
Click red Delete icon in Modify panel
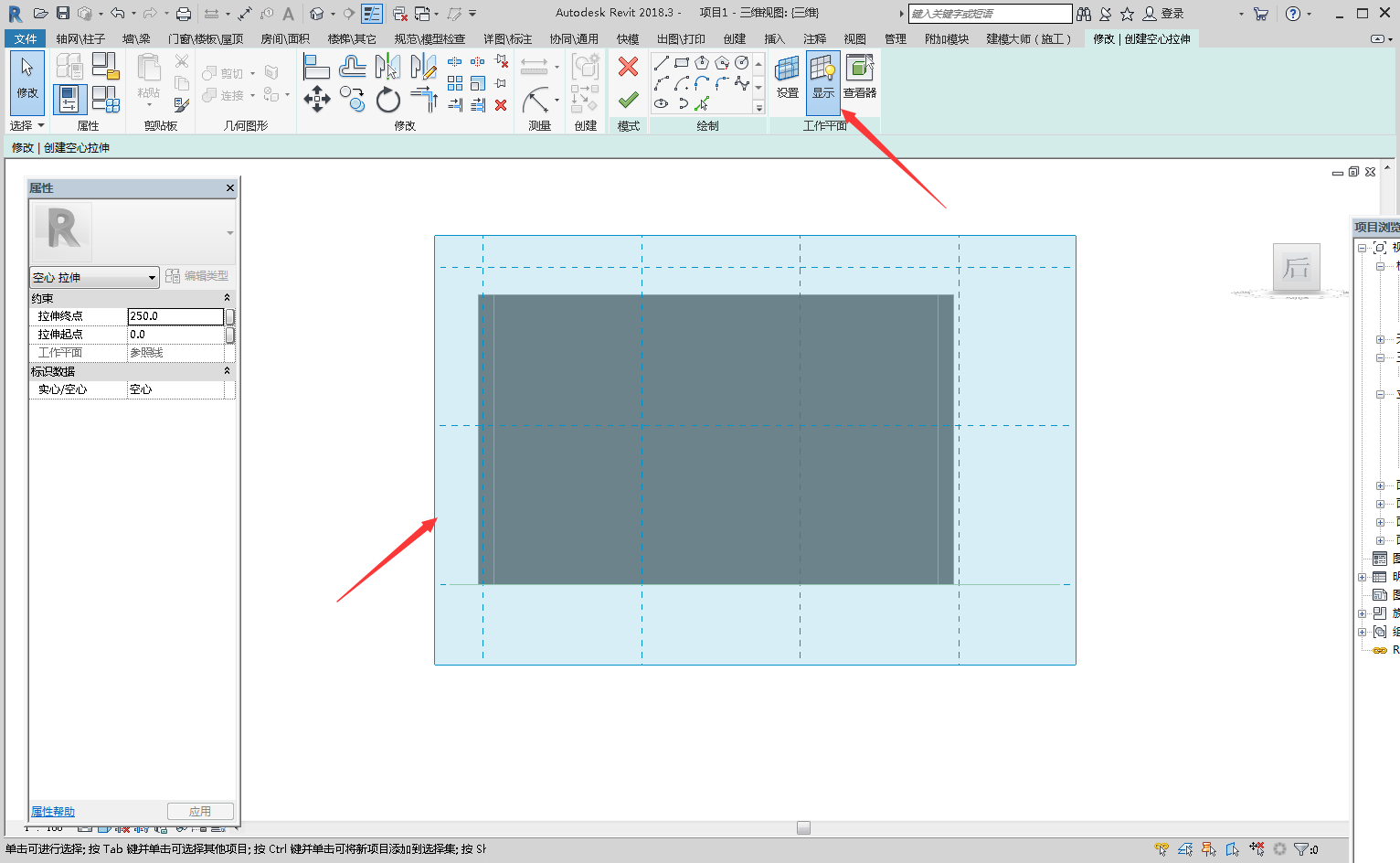(501, 105)
